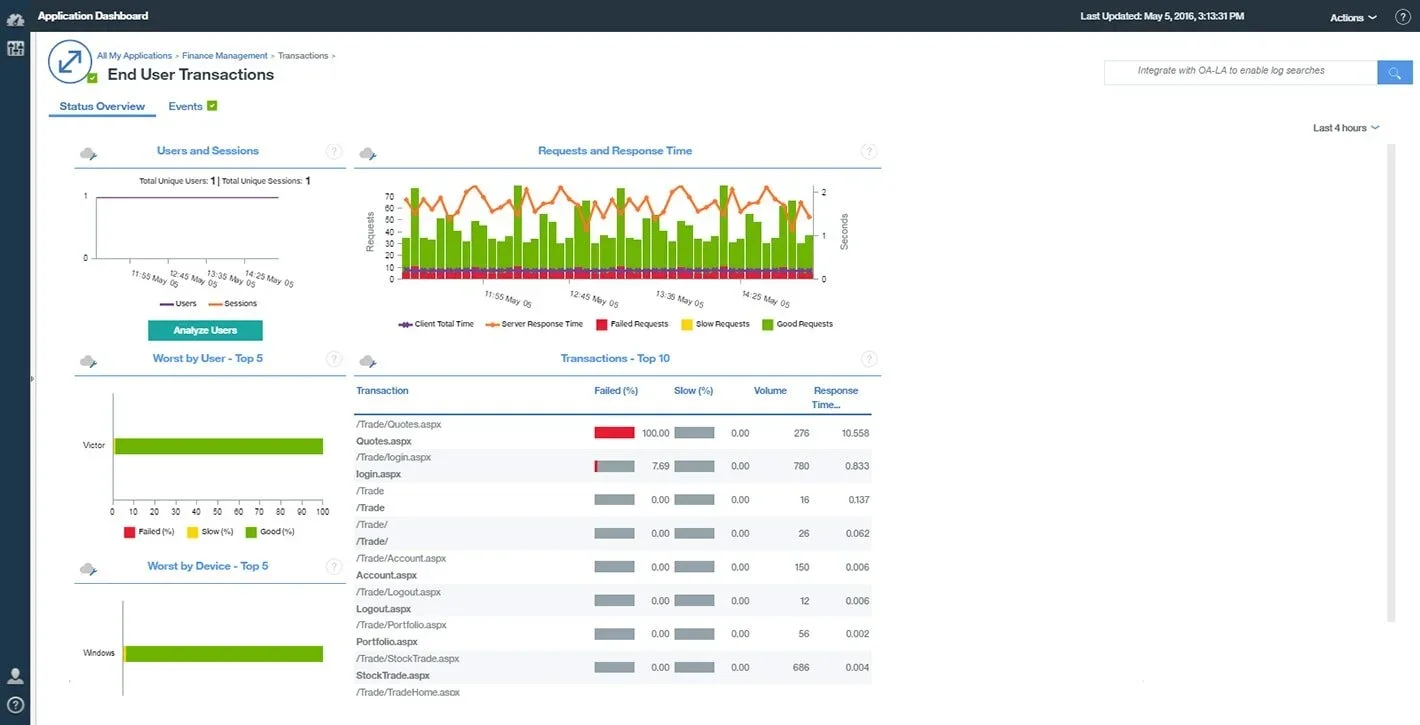Open the top-right help icon
Viewport: 1420px width, 725px height.
coord(1402,17)
